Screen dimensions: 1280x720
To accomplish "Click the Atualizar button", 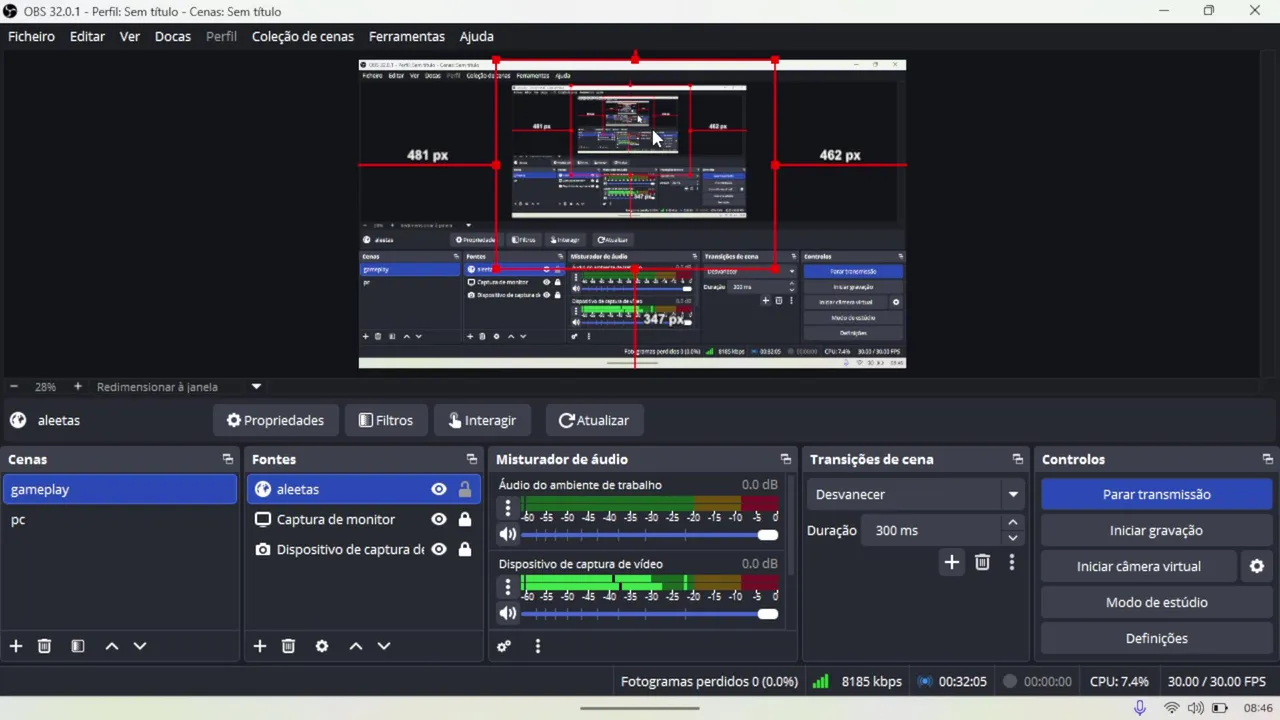I will (x=594, y=420).
